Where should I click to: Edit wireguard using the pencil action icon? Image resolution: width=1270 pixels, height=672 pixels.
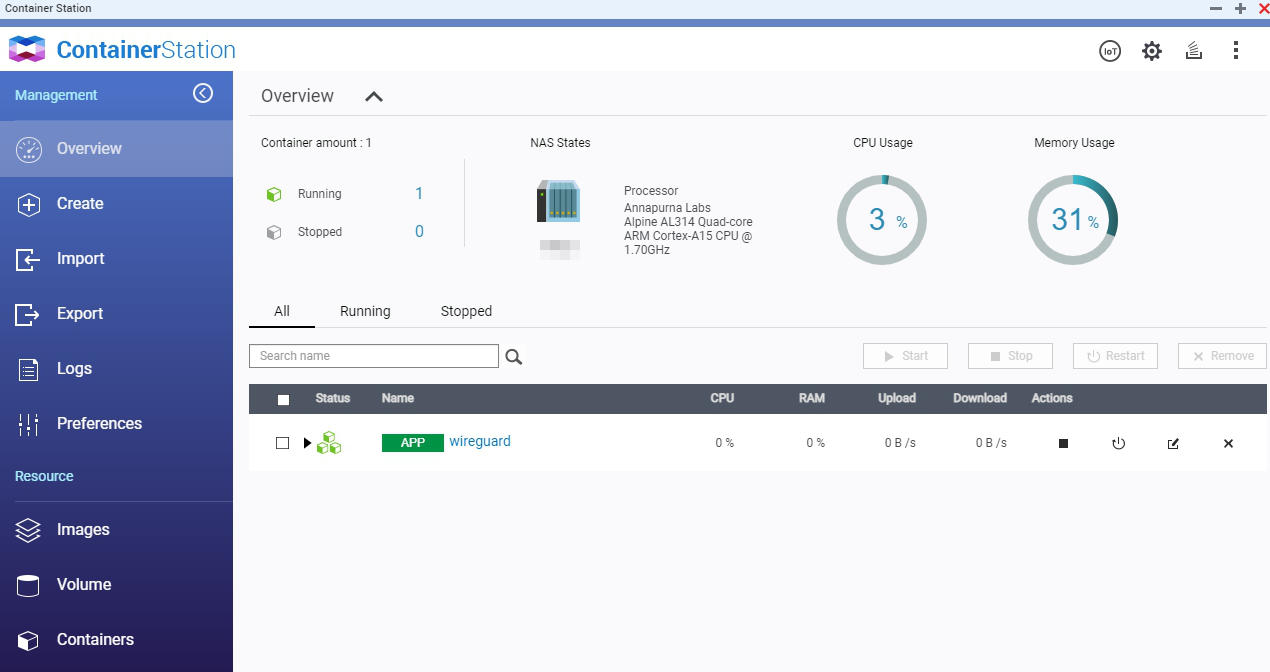tap(1173, 443)
